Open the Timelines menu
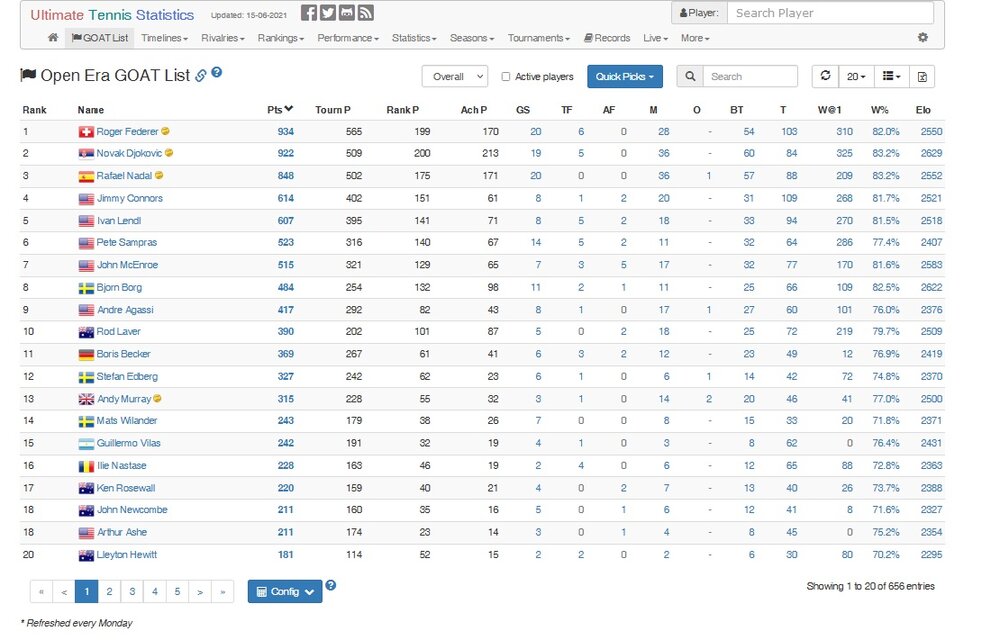1000x640 pixels. [x=165, y=38]
